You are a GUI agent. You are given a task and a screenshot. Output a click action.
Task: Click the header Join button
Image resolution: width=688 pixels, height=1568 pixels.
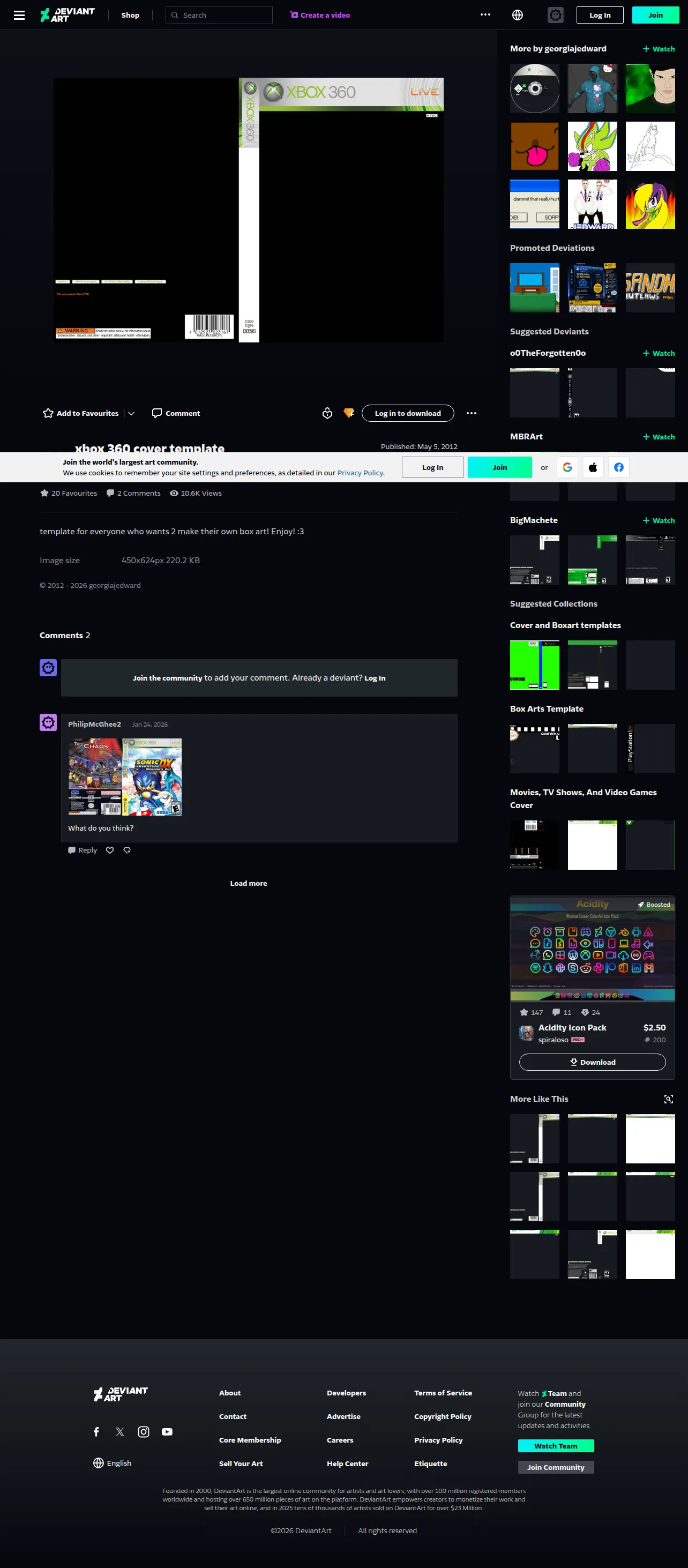(x=656, y=15)
